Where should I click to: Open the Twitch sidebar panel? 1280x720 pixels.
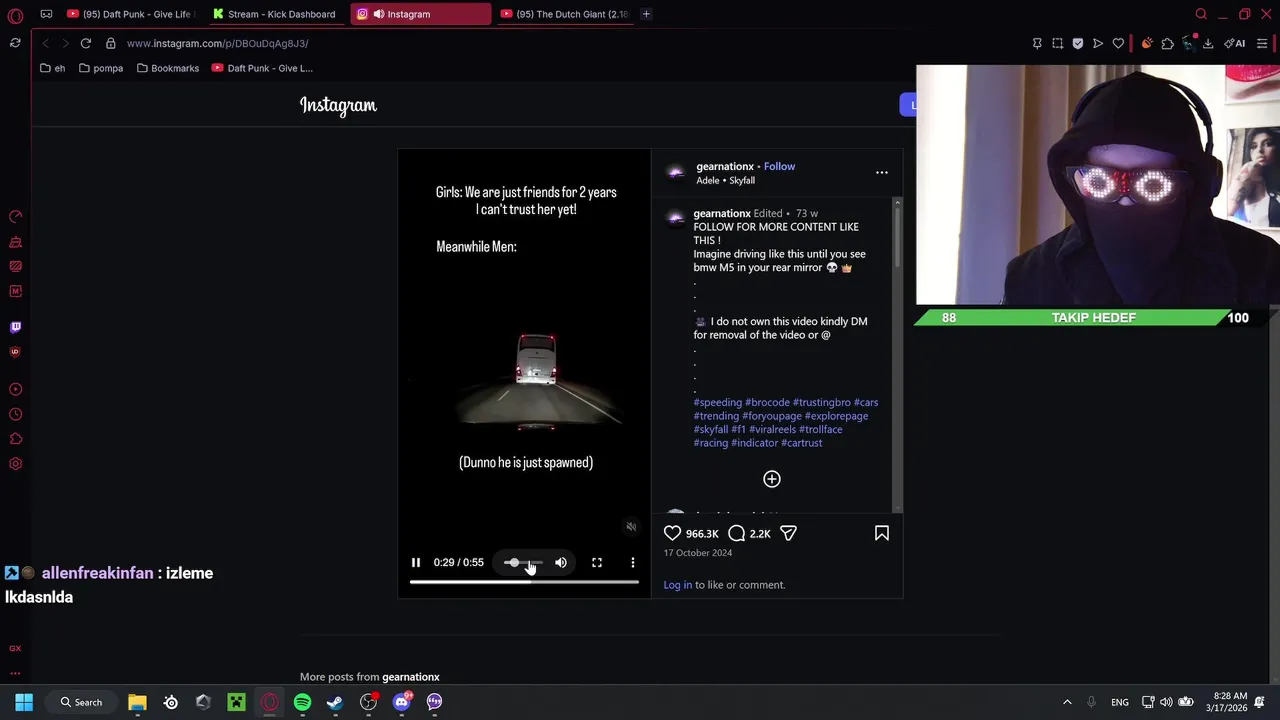(15, 327)
